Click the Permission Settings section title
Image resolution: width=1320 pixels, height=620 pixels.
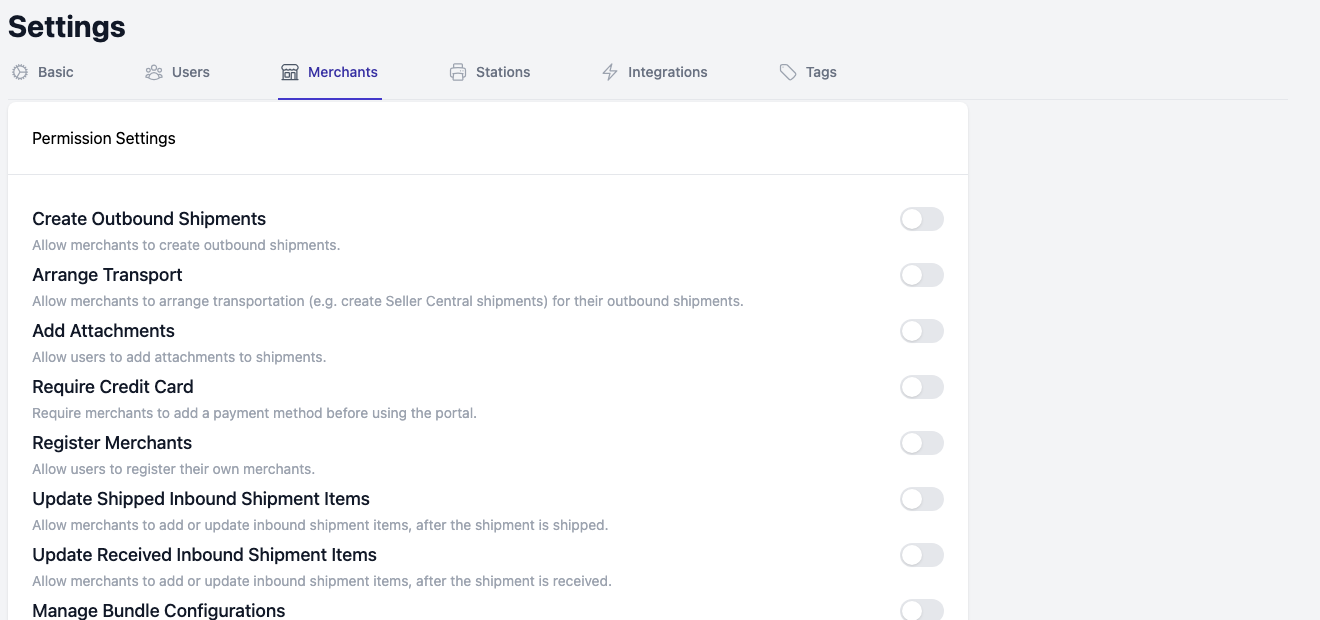104,138
